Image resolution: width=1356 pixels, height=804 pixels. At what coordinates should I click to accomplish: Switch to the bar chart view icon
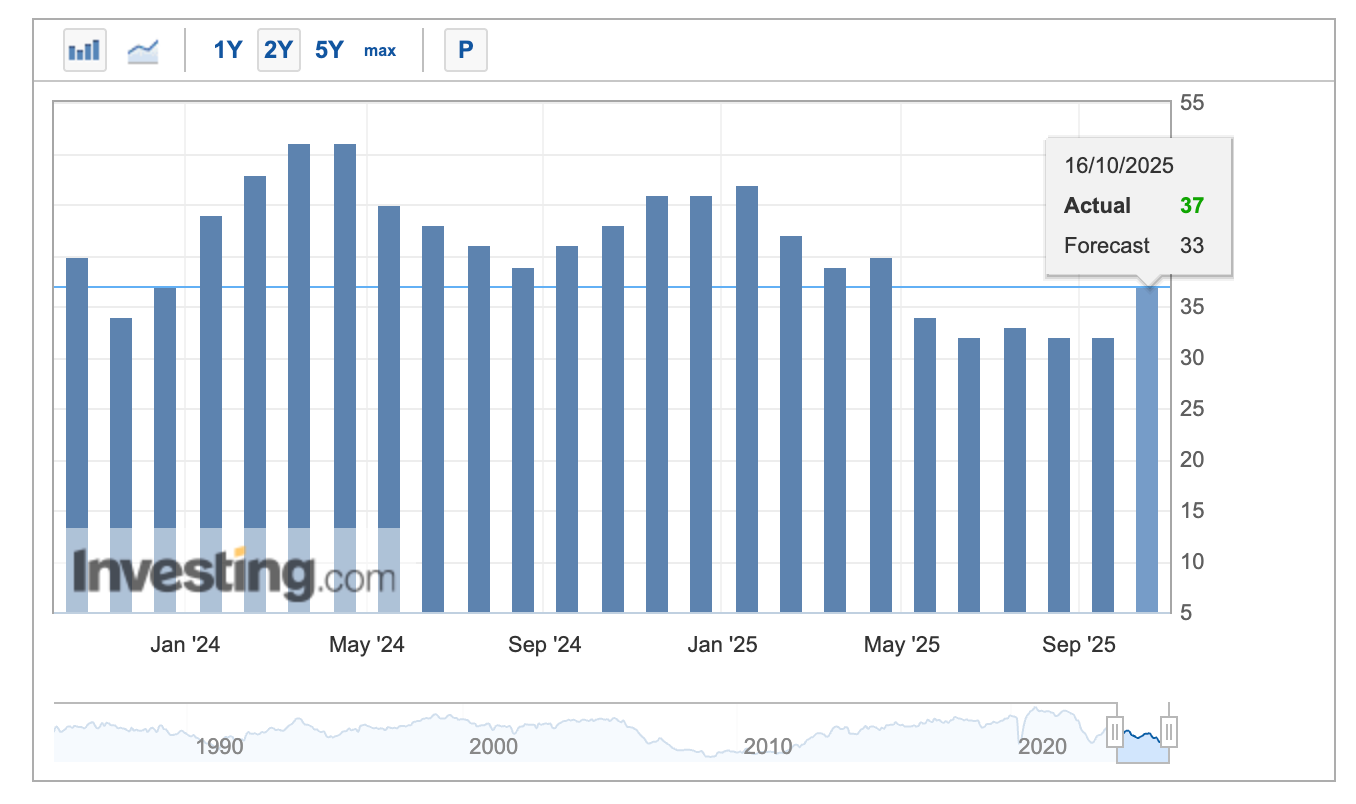(x=85, y=50)
